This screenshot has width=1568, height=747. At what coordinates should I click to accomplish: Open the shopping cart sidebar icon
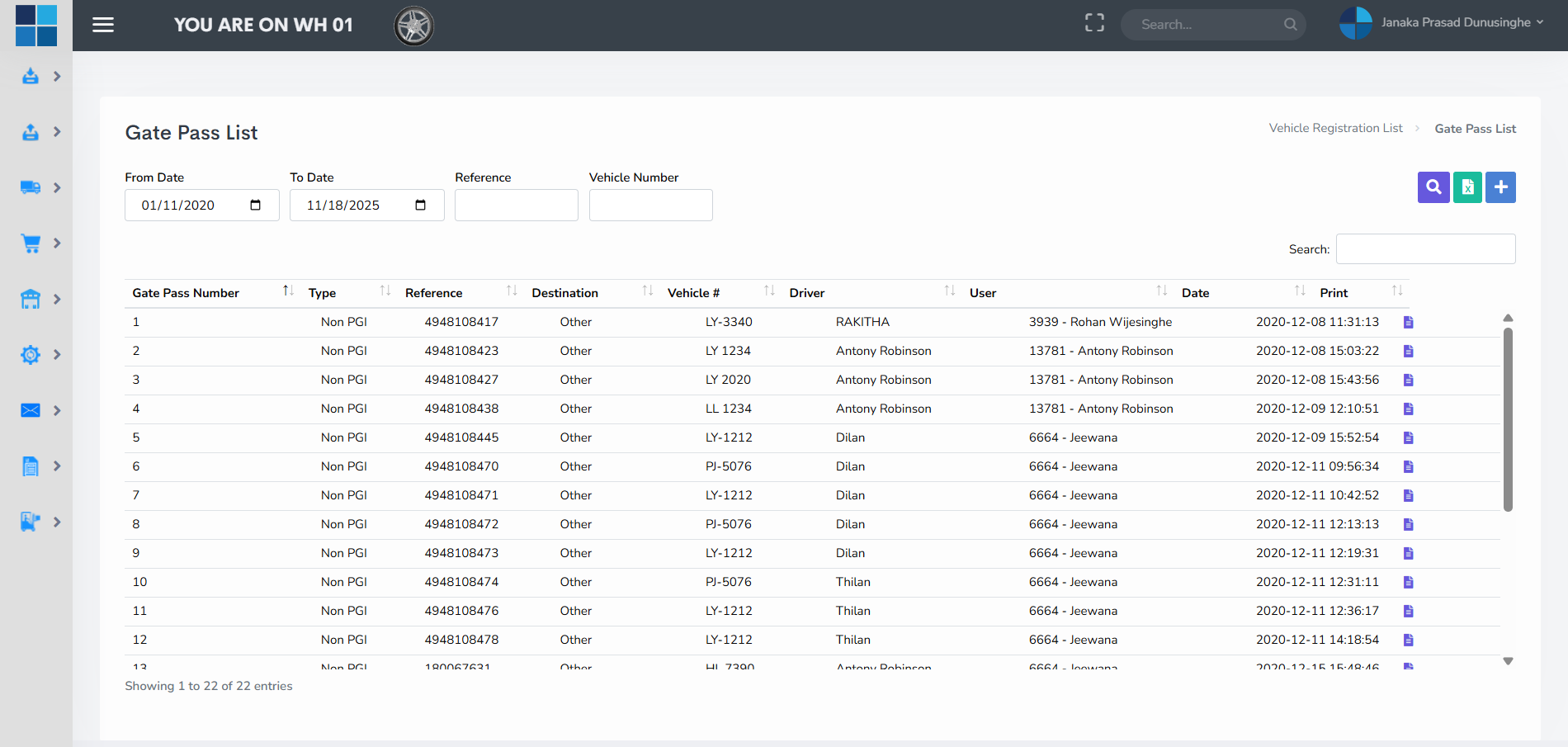pyautogui.click(x=31, y=243)
